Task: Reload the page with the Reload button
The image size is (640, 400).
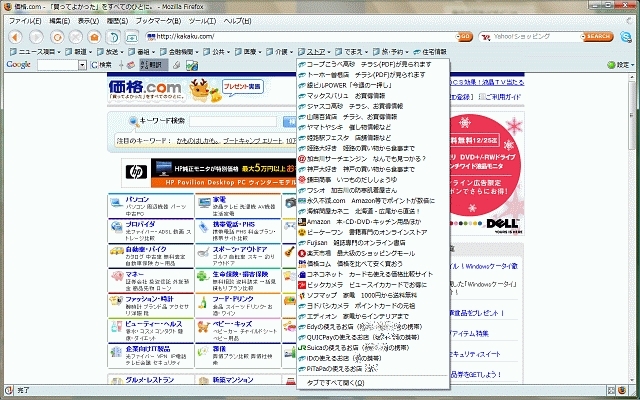Action: click(x=57, y=37)
